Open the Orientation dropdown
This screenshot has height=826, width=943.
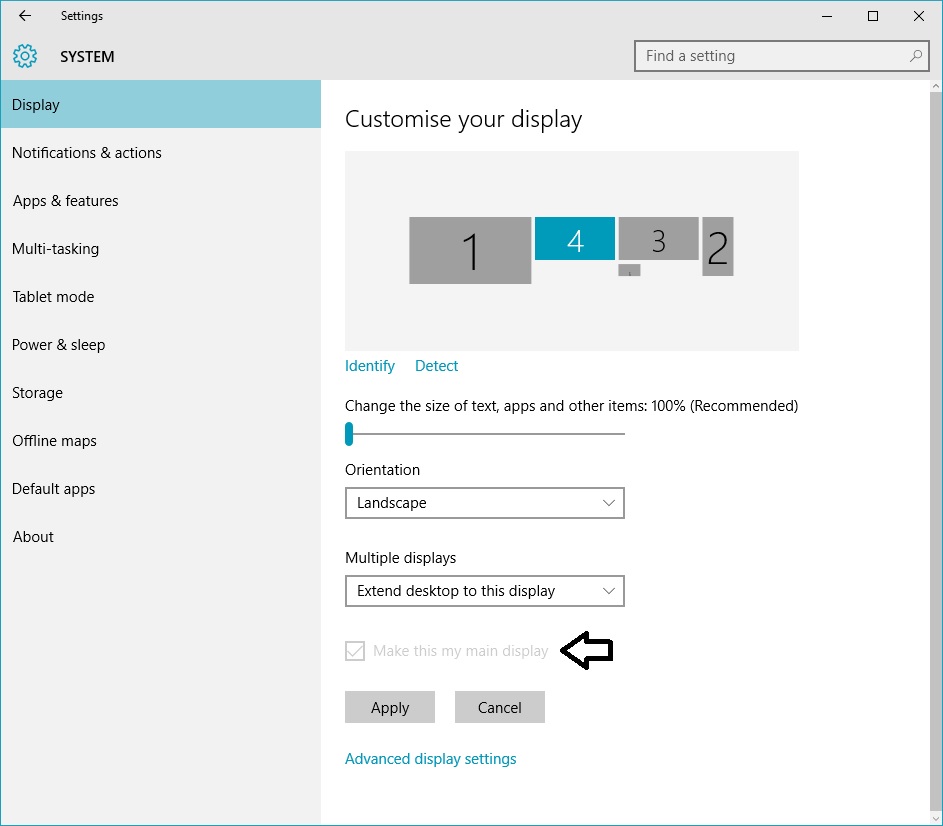coord(484,503)
